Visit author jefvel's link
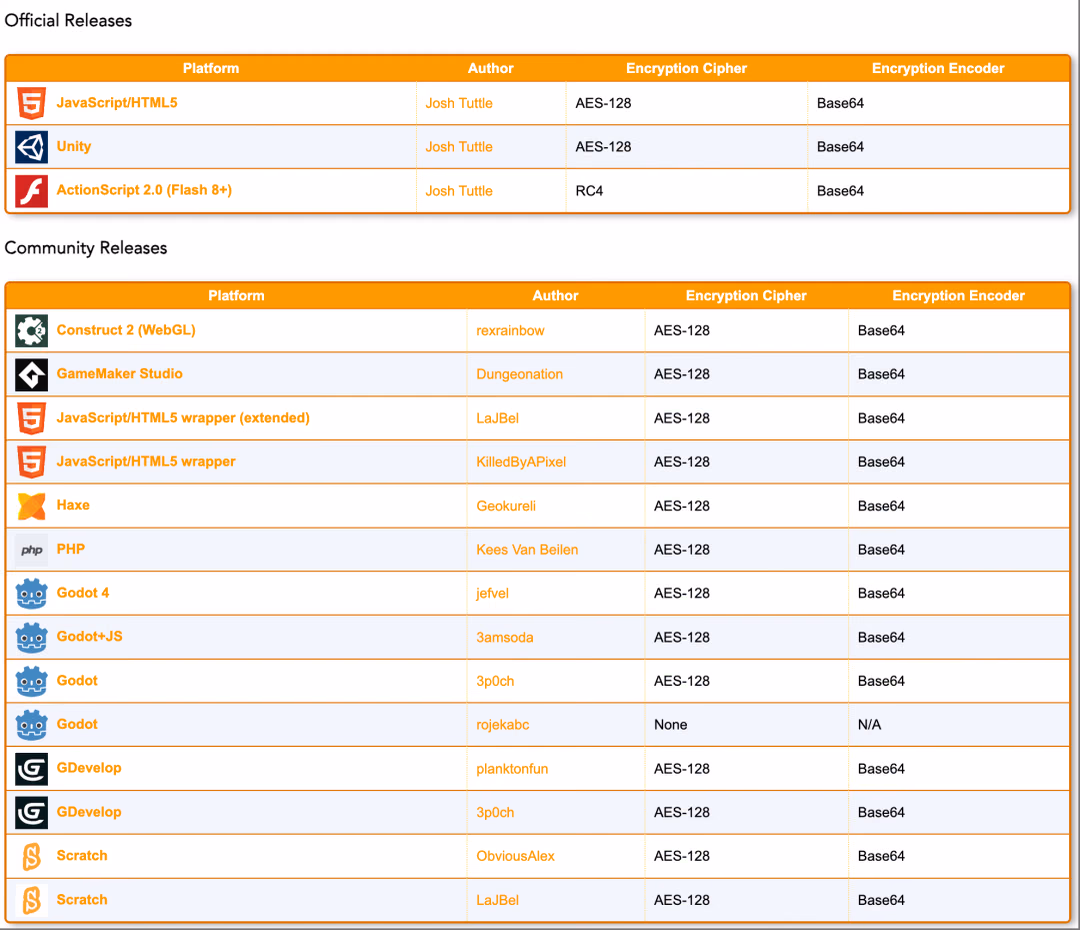This screenshot has height=930, width=1080. tap(492, 593)
